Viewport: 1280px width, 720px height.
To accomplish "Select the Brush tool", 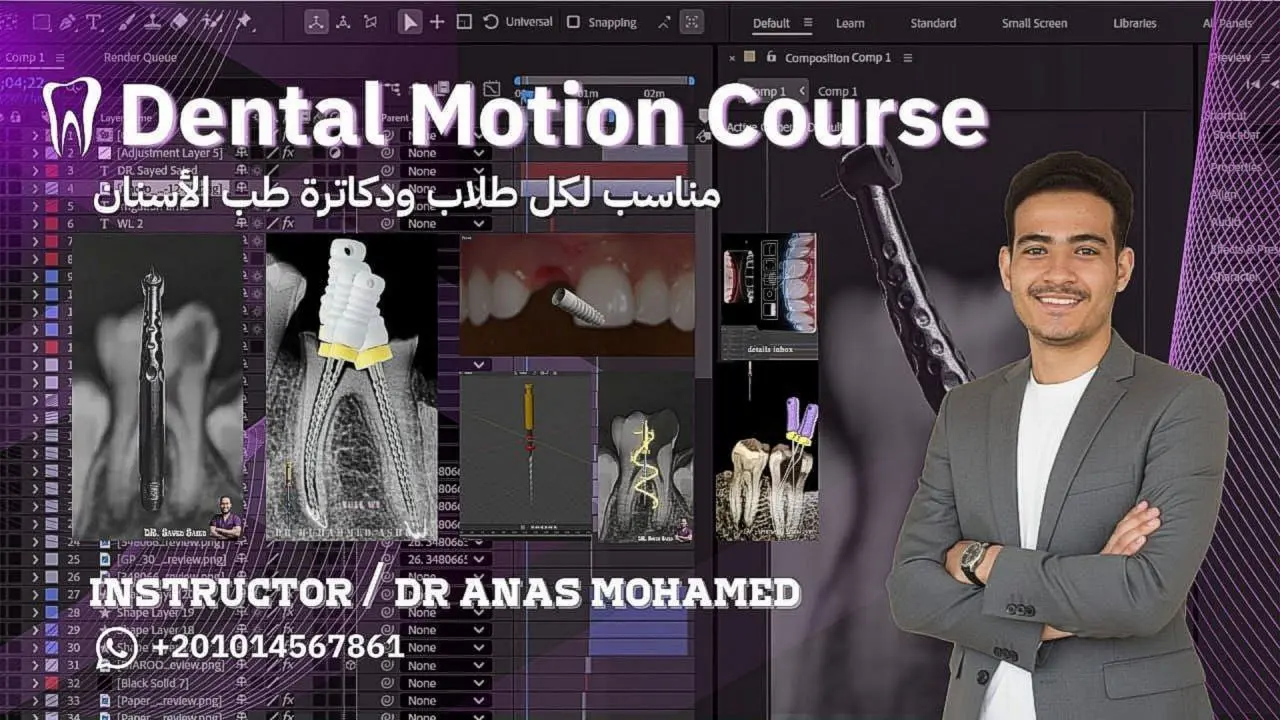I will 128,21.
